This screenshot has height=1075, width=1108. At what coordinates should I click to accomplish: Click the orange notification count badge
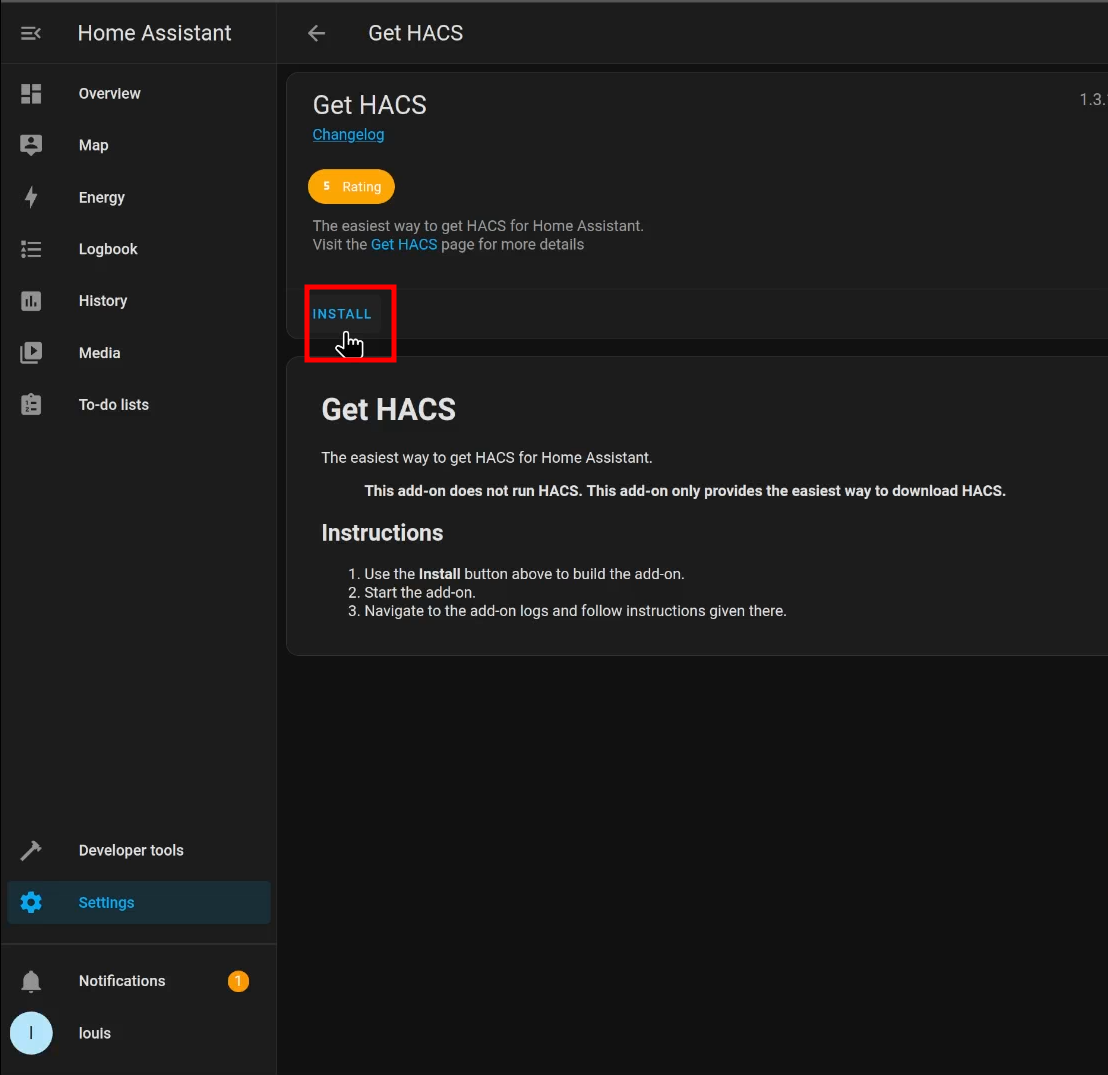(x=238, y=981)
